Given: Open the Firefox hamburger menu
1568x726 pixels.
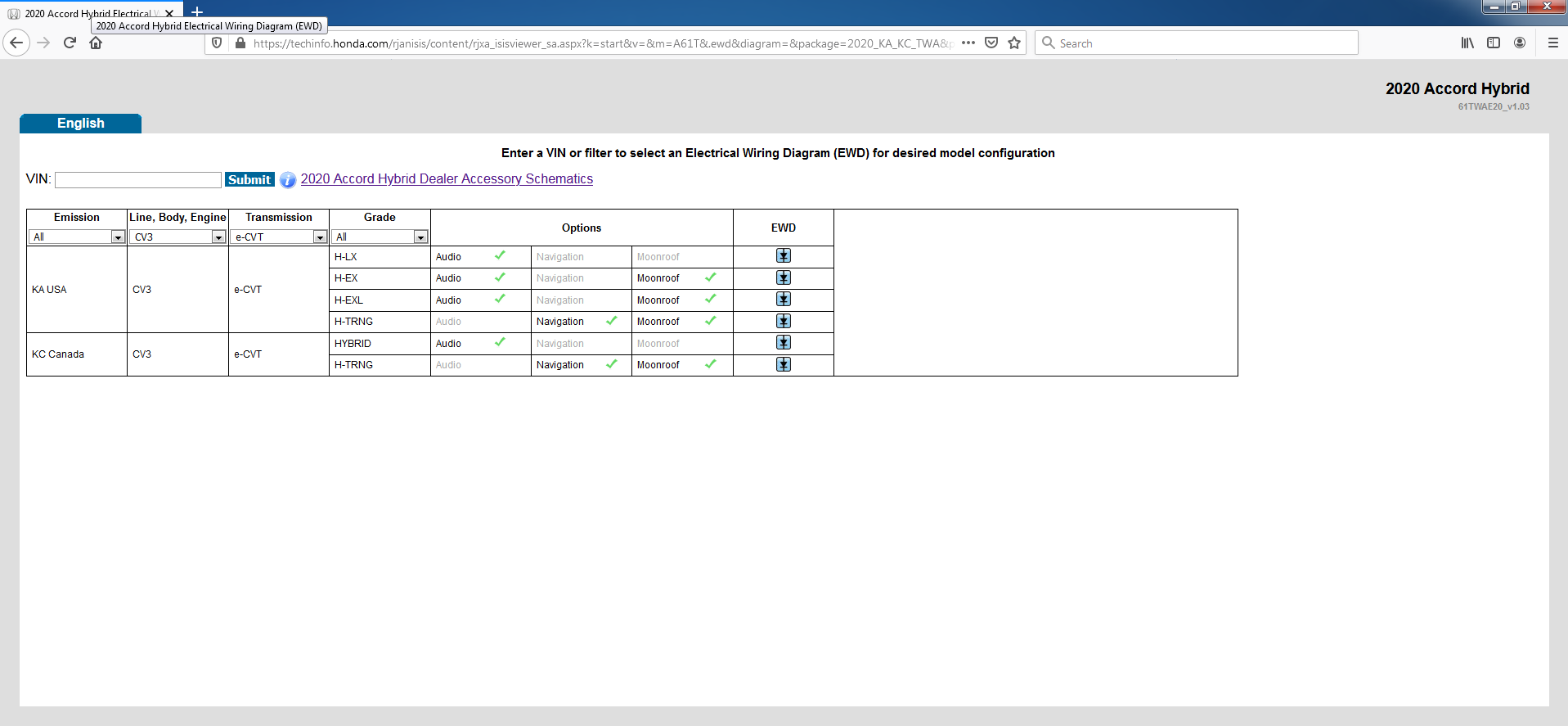Looking at the screenshot, I should pos(1552,43).
